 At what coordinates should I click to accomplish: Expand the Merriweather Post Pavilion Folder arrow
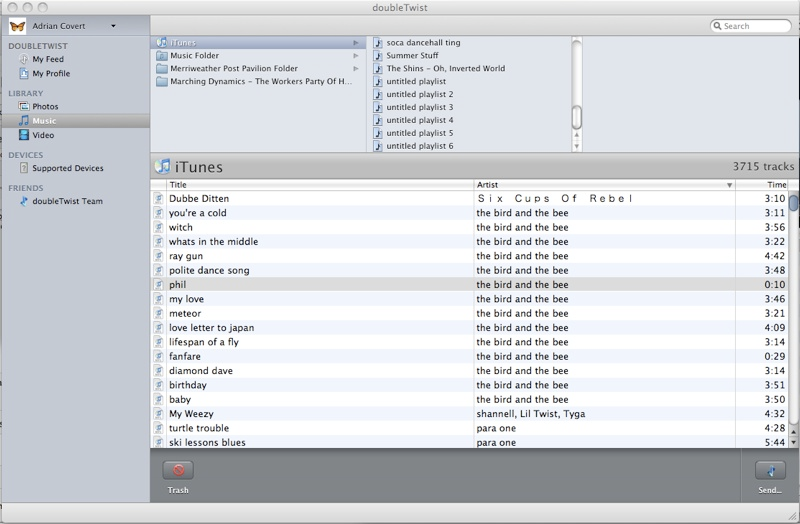(356, 68)
